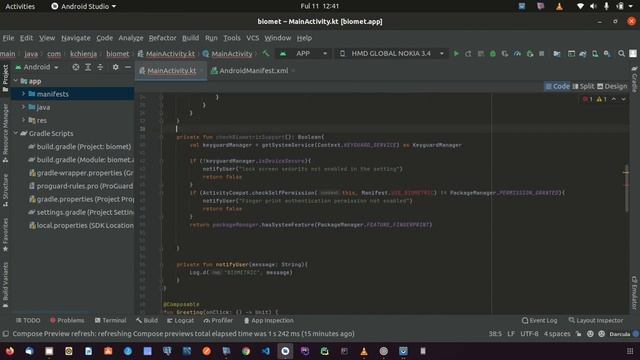
Task: Open the Terminal tool window
Action: [x=111, y=320]
